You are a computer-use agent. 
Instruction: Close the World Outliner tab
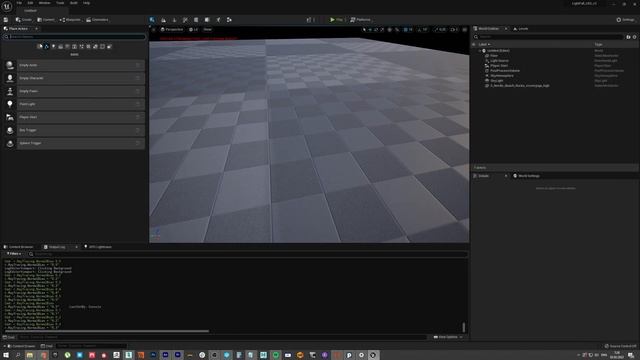(x=506, y=29)
